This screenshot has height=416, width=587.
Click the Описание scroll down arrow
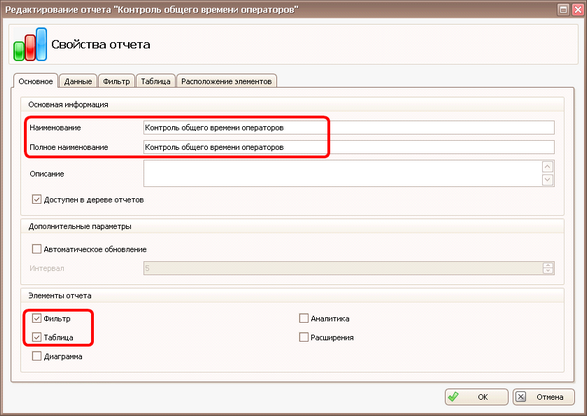point(548,180)
